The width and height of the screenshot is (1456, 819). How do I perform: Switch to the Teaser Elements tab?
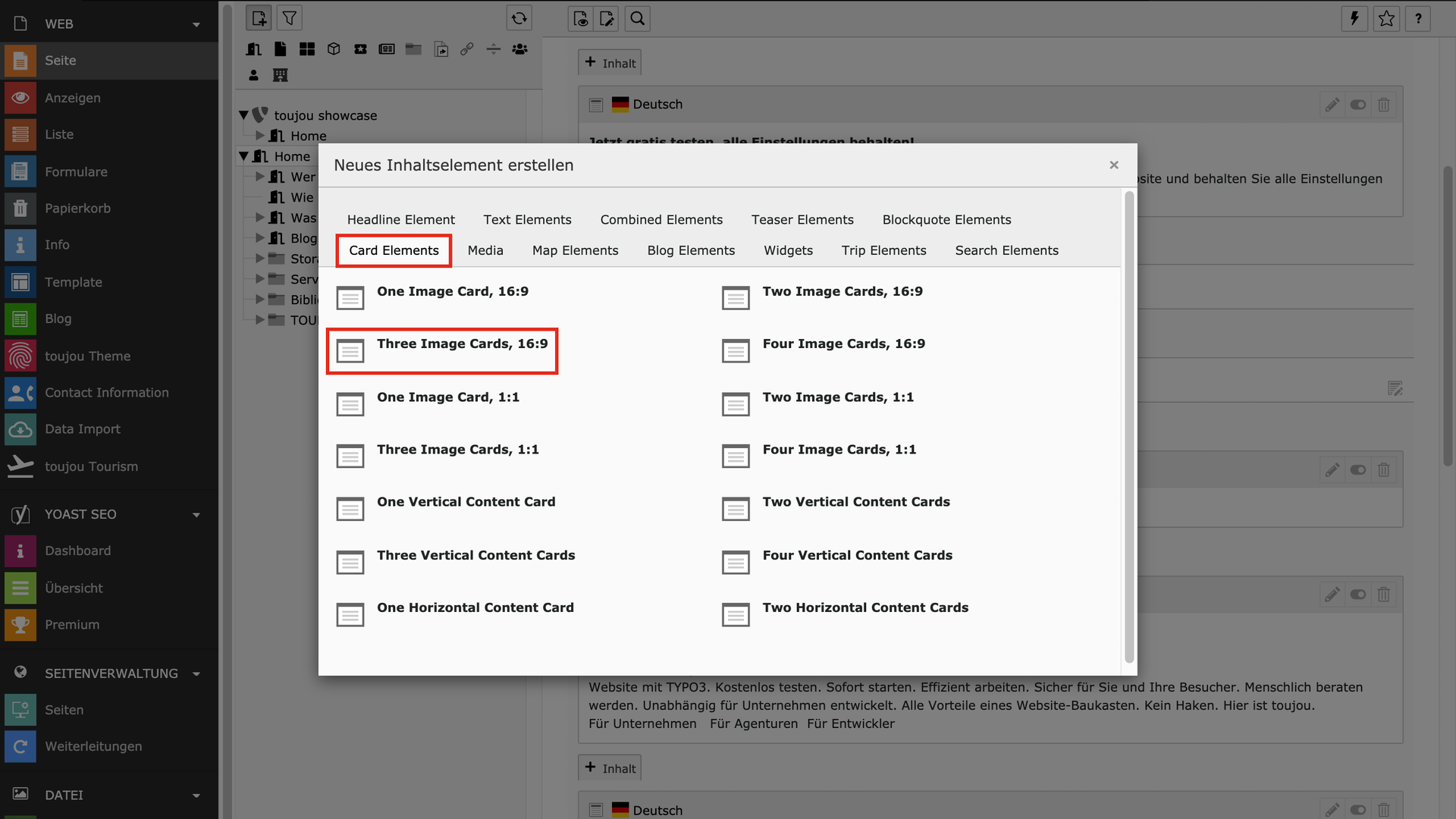click(x=802, y=219)
